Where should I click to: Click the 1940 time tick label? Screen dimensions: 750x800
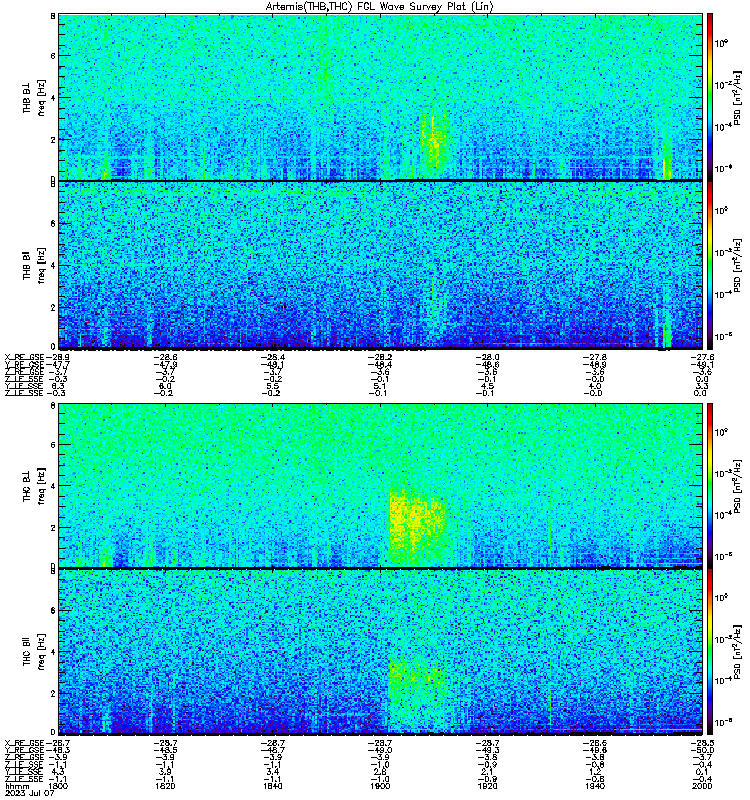(x=595, y=786)
